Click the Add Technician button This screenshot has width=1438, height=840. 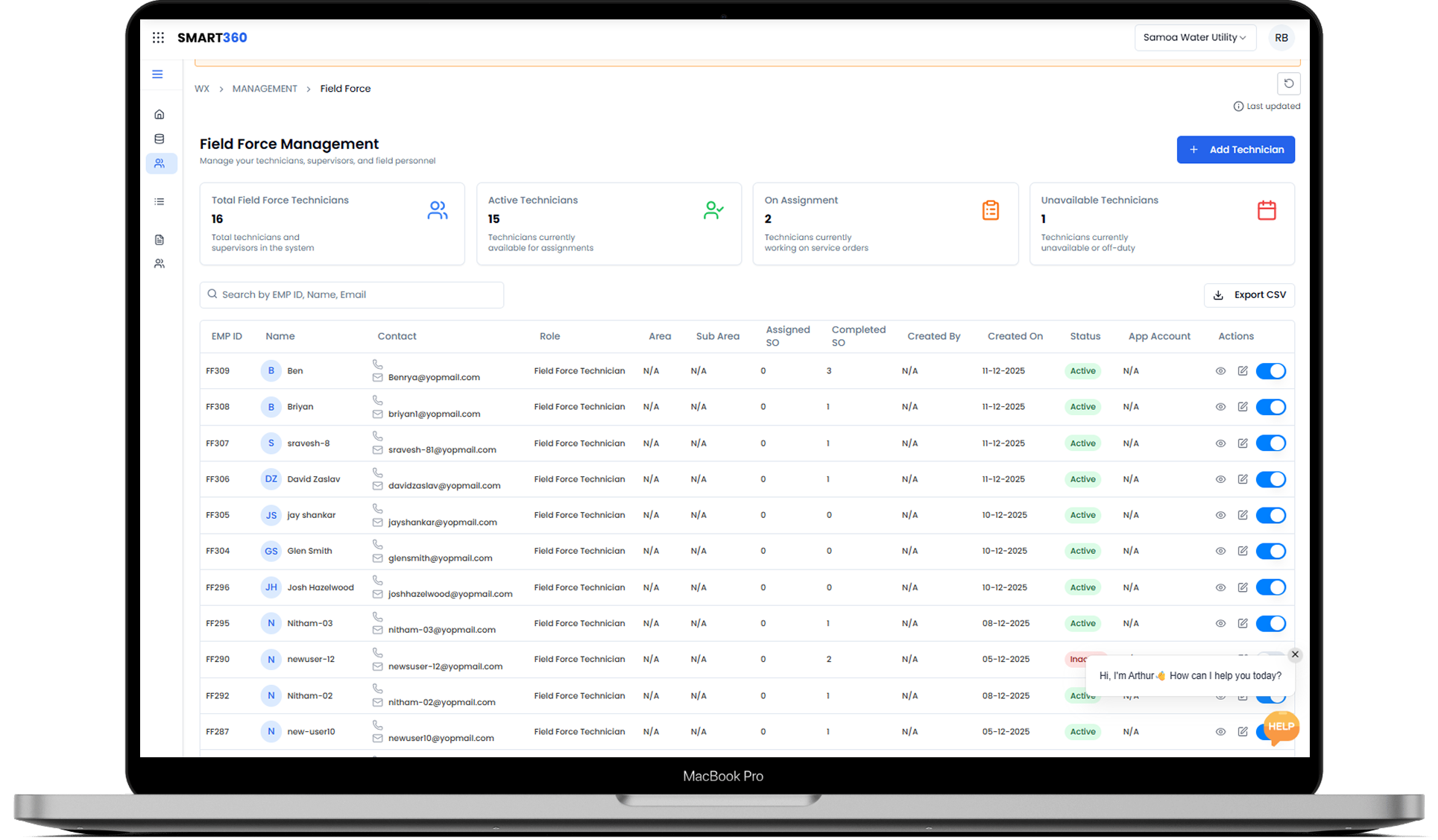[x=1235, y=150]
